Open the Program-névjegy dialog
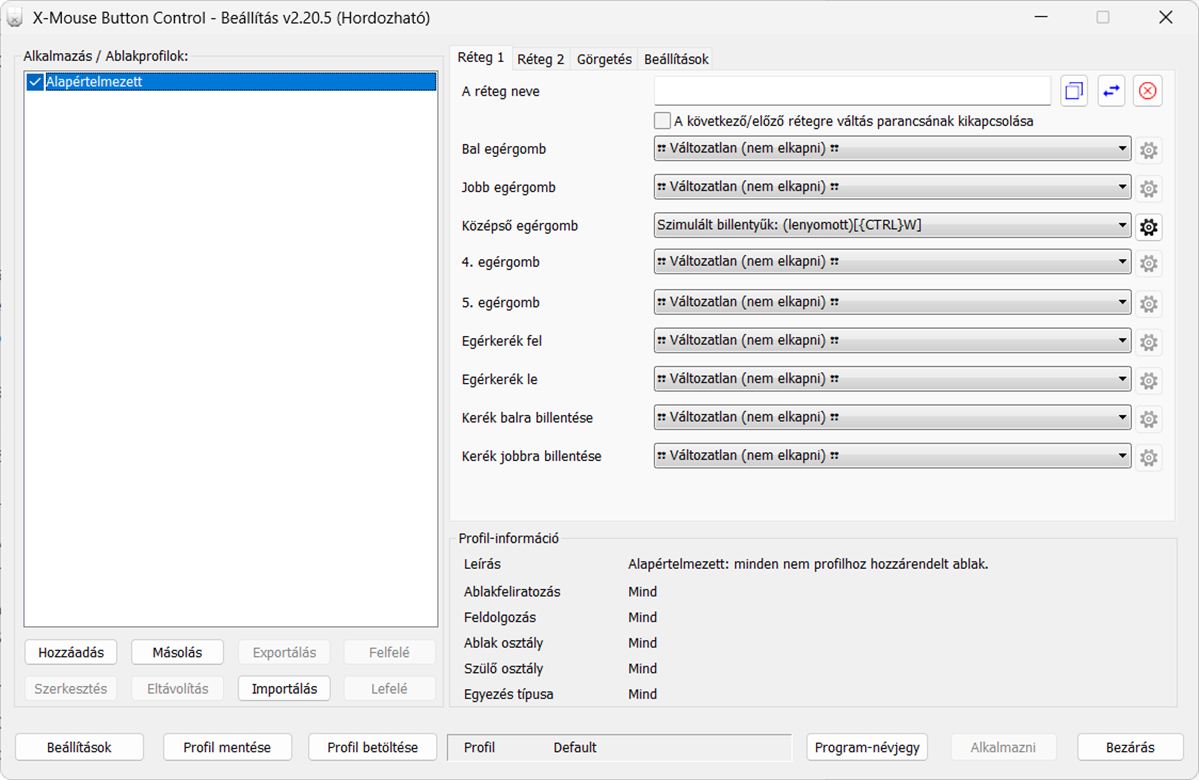The height and width of the screenshot is (780, 1199). (x=867, y=747)
